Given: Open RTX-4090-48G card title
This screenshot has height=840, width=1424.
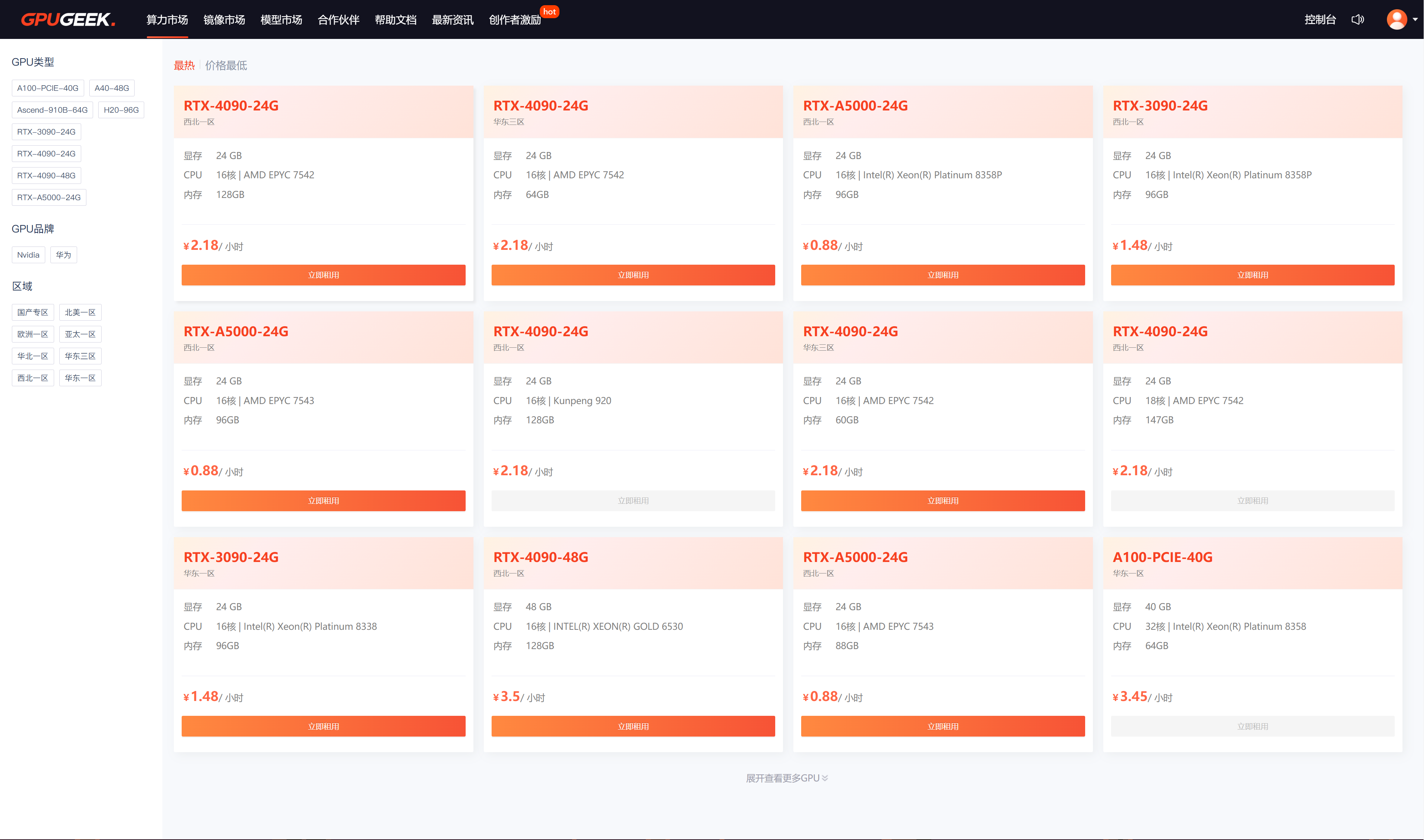Looking at the screenshot, I should coord(541,558).
